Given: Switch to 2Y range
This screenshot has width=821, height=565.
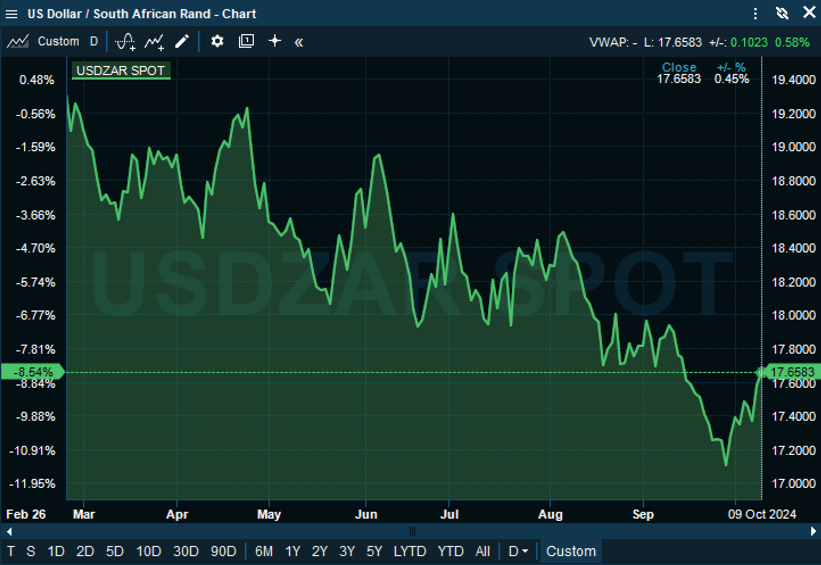Looking at the screenshot, I should pos(320,551).
